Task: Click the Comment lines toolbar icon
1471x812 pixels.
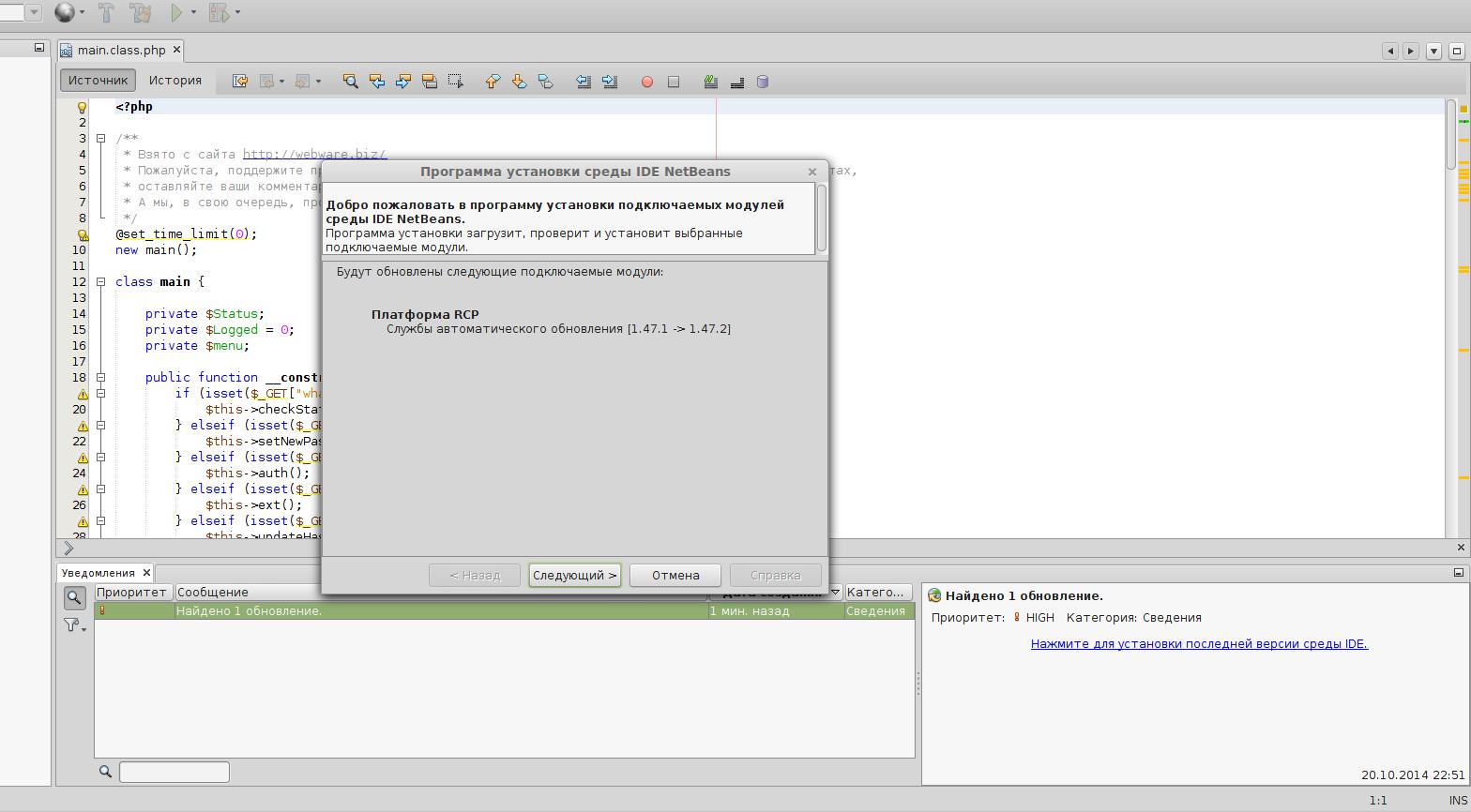Action: [x=710, y=82]
